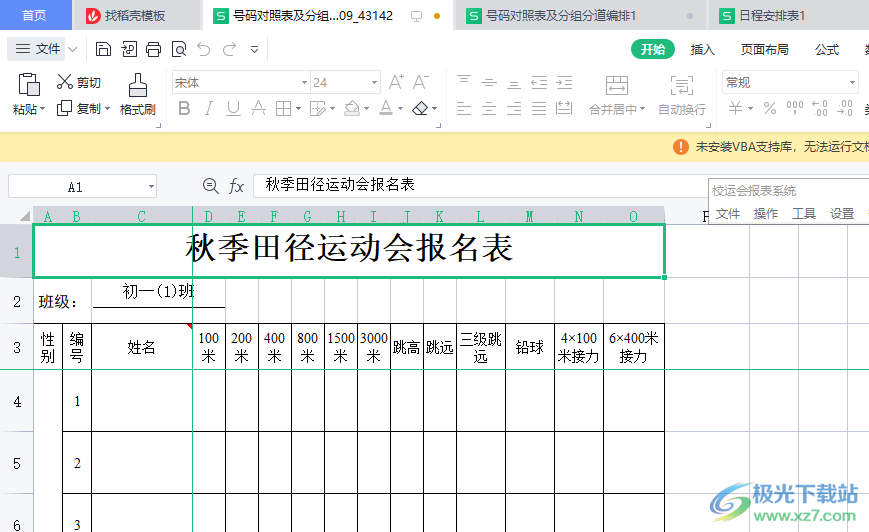Toggle Underline formatting
869x532 pixels.
pos(233,108)
